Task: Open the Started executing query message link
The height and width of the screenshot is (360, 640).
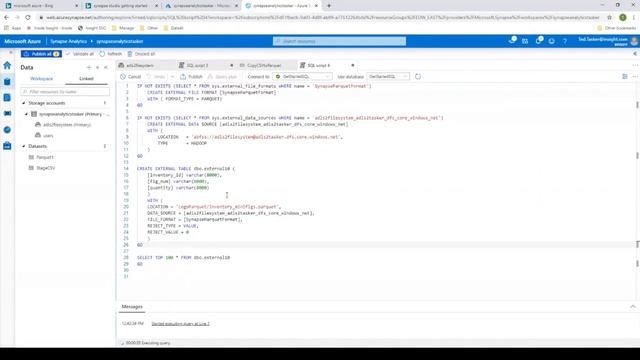Action: [180, 324]
